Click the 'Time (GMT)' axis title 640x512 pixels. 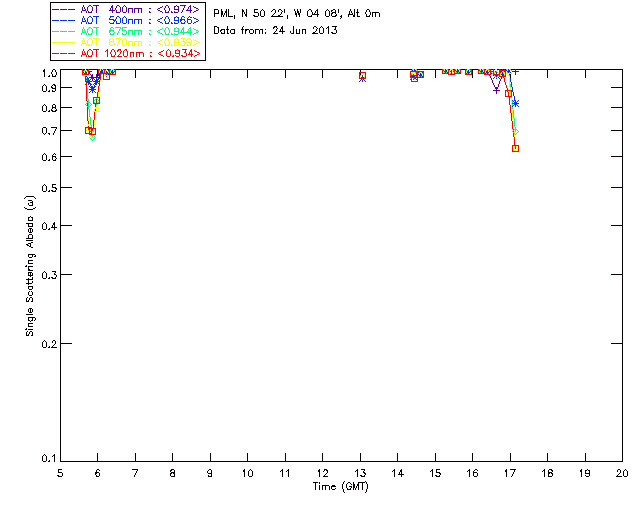tap(340, 487)
